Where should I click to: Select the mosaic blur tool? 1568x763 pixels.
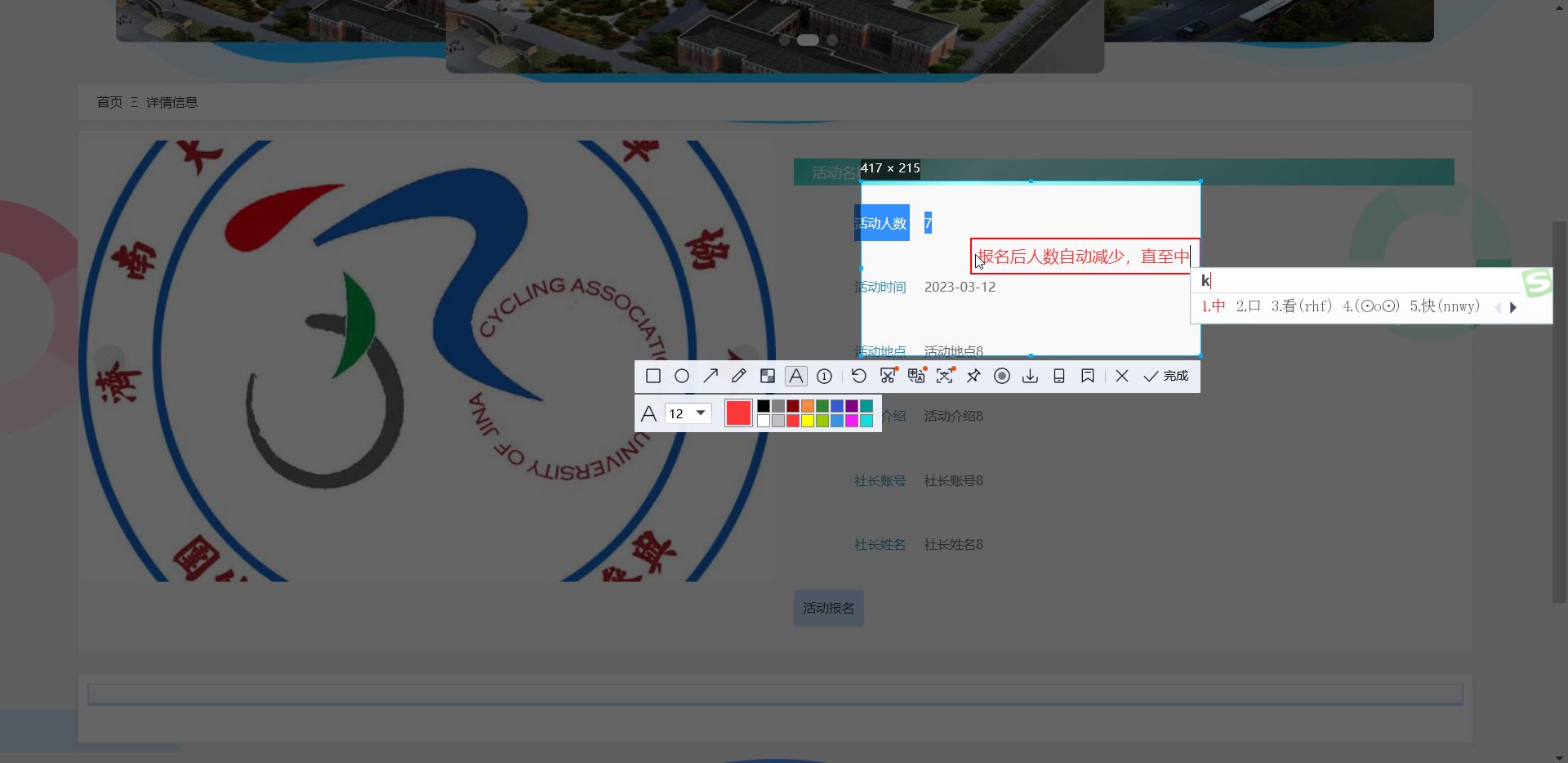pyautogui.click(x=768, y=376)
